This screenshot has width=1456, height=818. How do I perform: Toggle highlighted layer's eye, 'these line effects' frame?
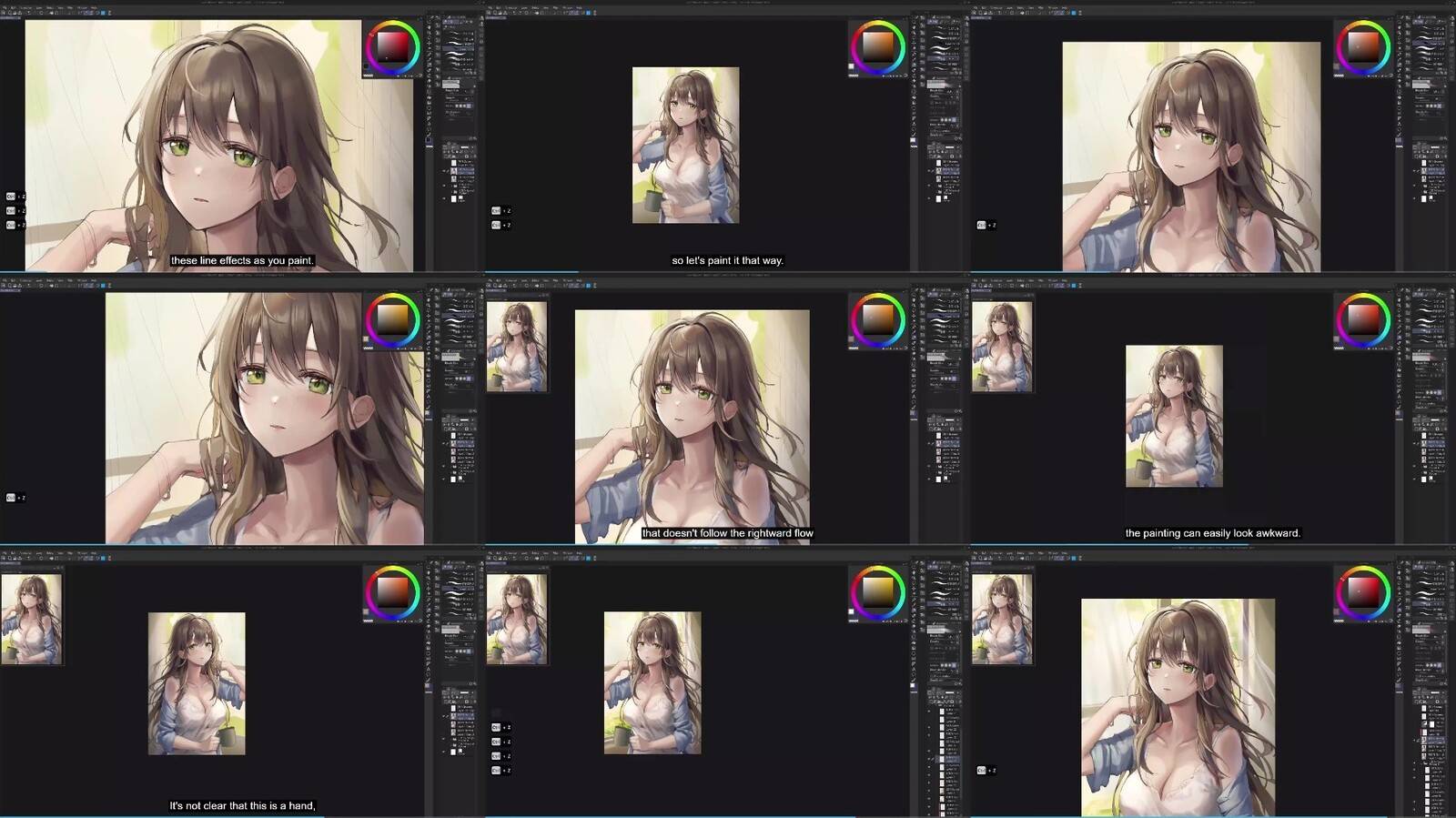[446, 171]
